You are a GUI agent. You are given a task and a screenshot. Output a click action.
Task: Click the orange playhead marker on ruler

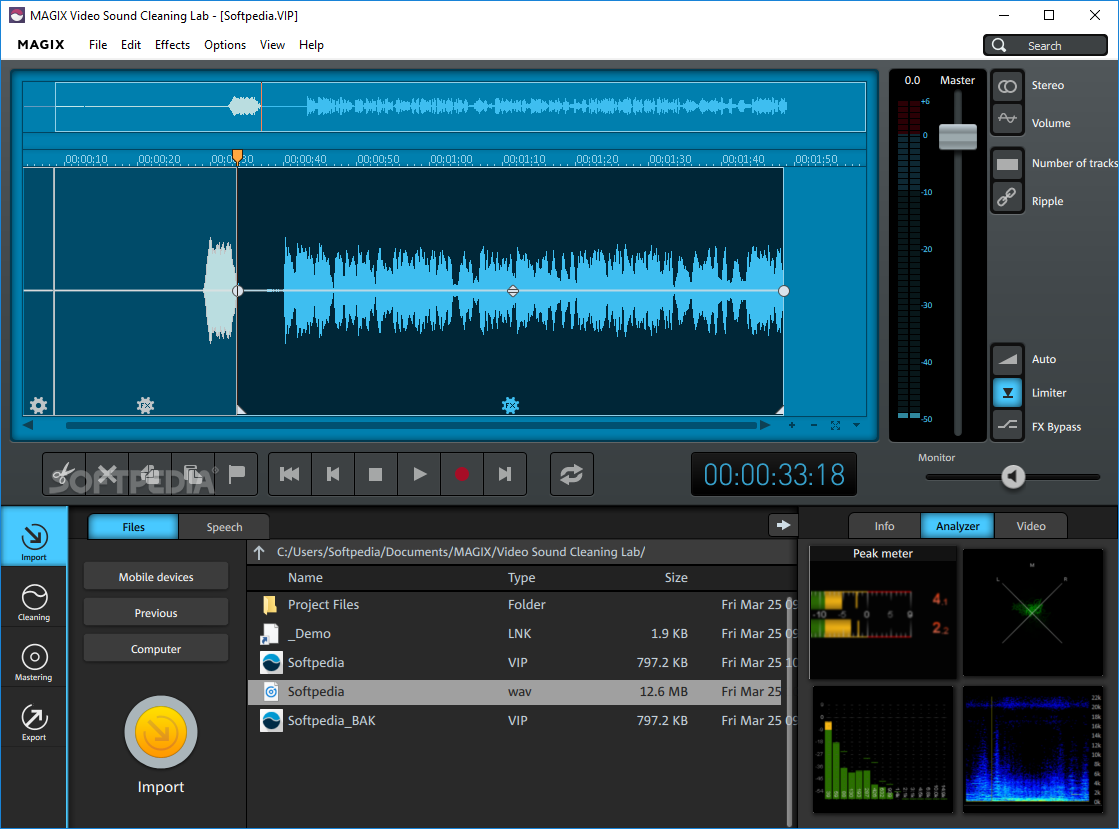pyautogui.click(x=237, y=156)
